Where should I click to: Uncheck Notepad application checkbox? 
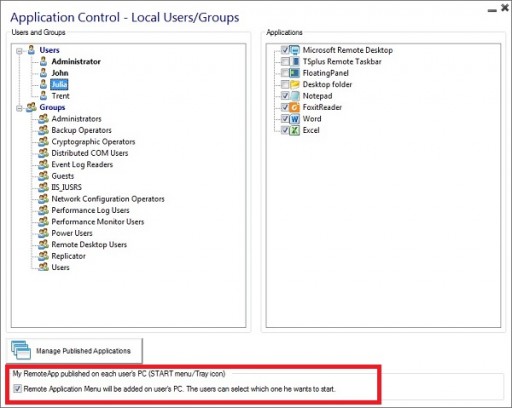[285, 96]
